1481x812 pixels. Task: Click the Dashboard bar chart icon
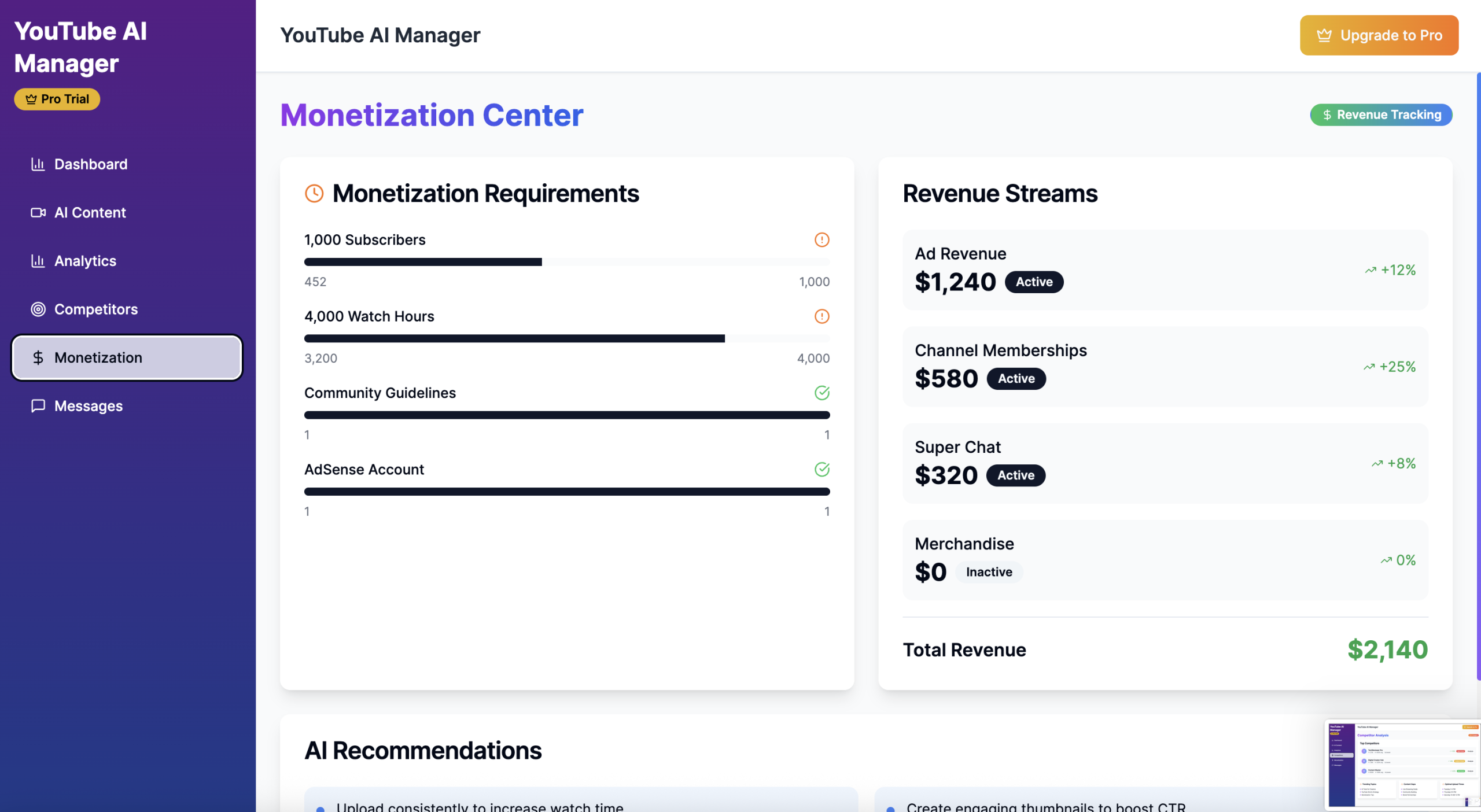click(38, 164)
